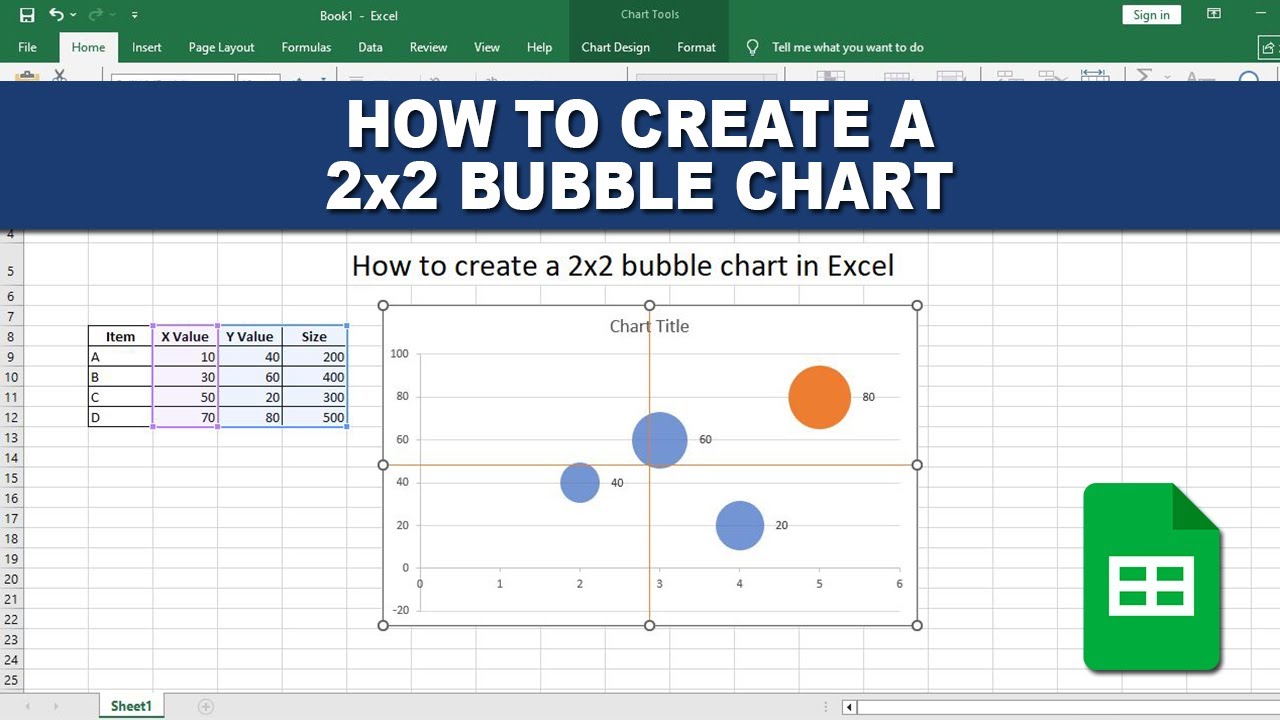
Task: Click the Tell me lightbulb icon
Action: [x=753, y=47]
